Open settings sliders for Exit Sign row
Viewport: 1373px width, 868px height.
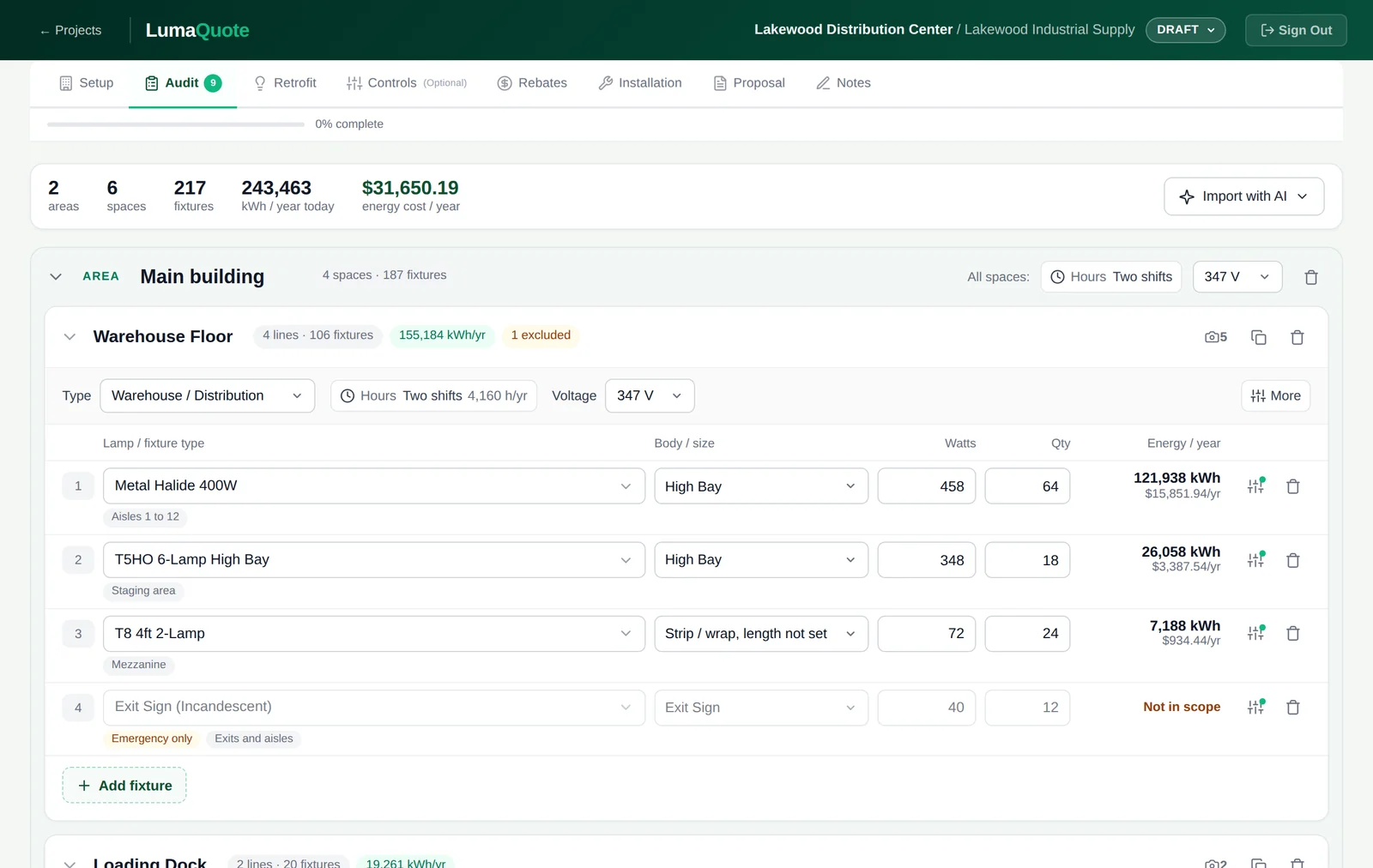pyautogui.click(x=1256, y=707)
